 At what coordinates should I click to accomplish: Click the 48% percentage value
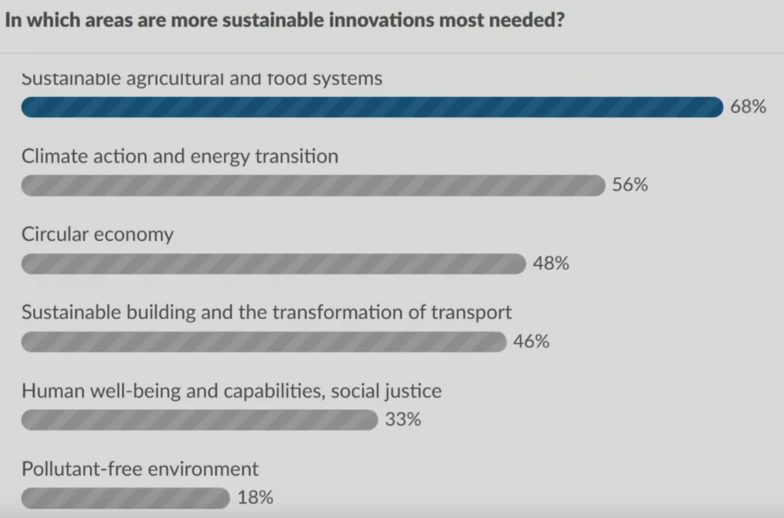tap(551, 263)
